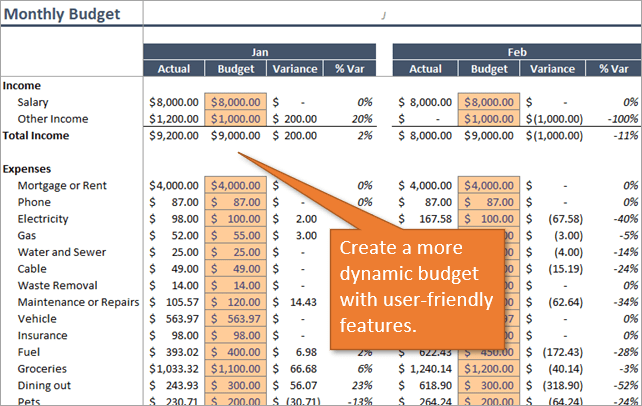This screenshot has width=642, height=406.
Task: Select the Total Income row label
Action: click(x=39, y=135)
